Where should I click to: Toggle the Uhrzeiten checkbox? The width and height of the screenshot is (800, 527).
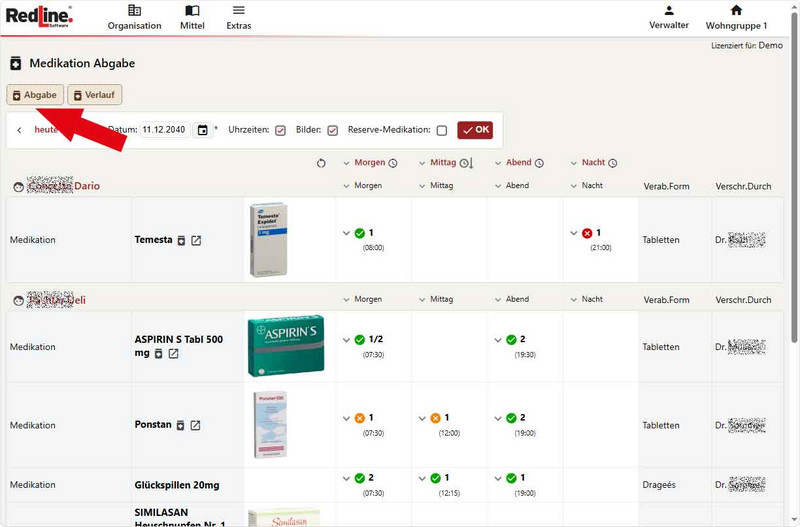coord(280,130)
